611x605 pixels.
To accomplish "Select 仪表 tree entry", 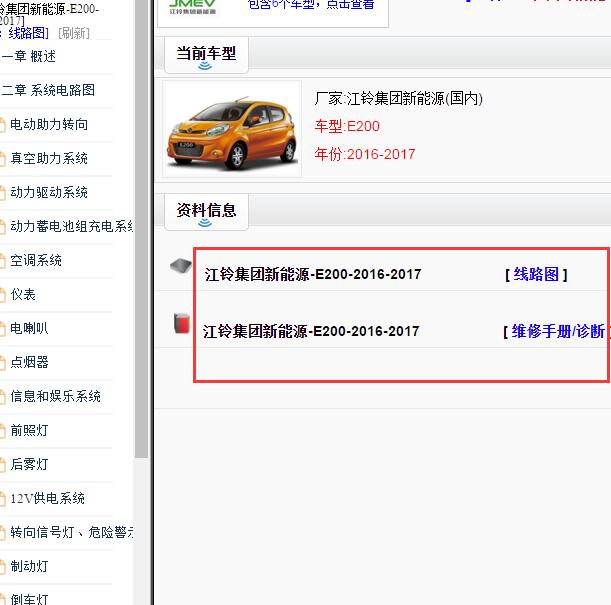I will (x=23, y=294).
